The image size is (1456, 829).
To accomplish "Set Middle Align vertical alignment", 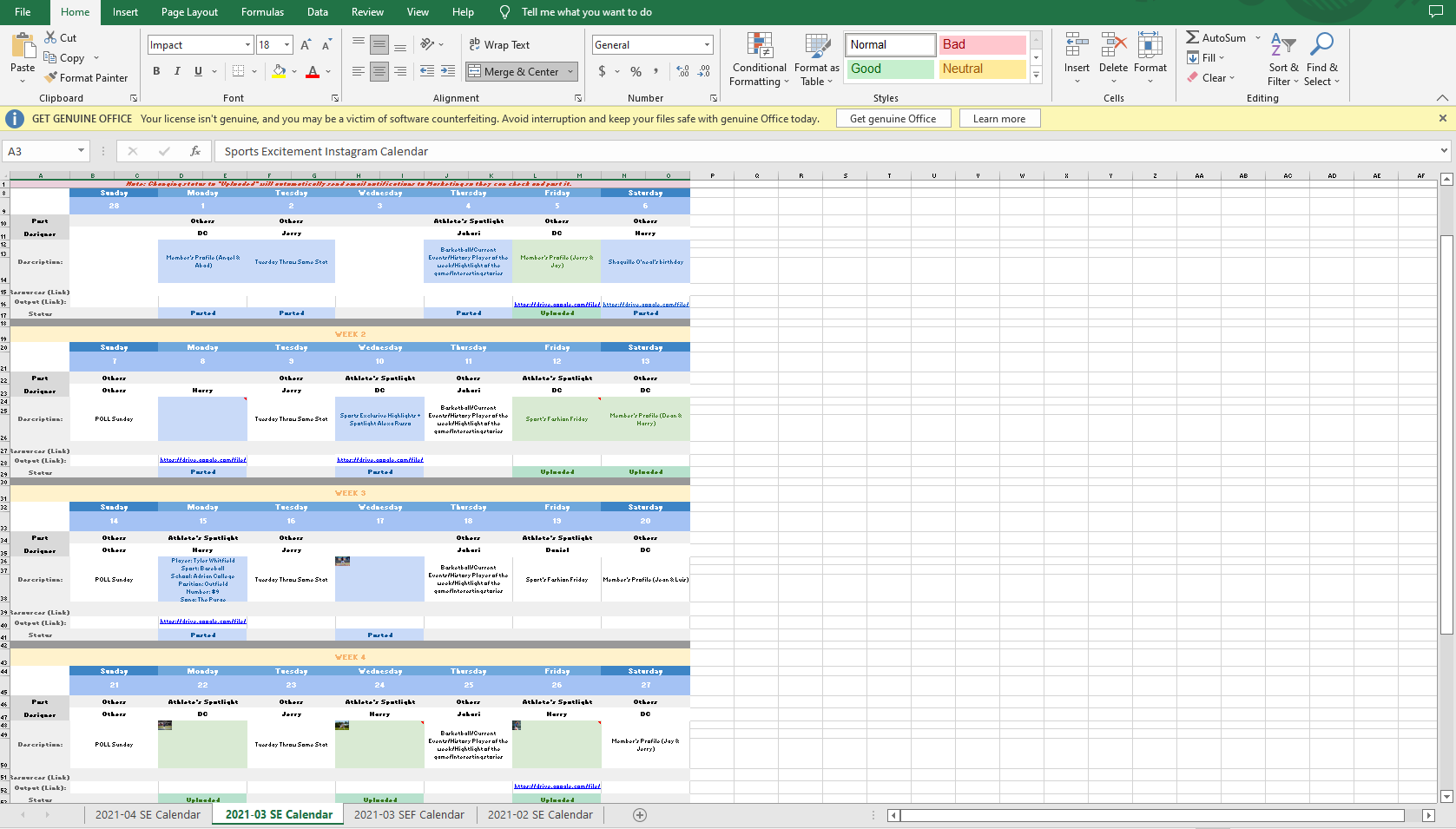I will [x=379, y=44].
